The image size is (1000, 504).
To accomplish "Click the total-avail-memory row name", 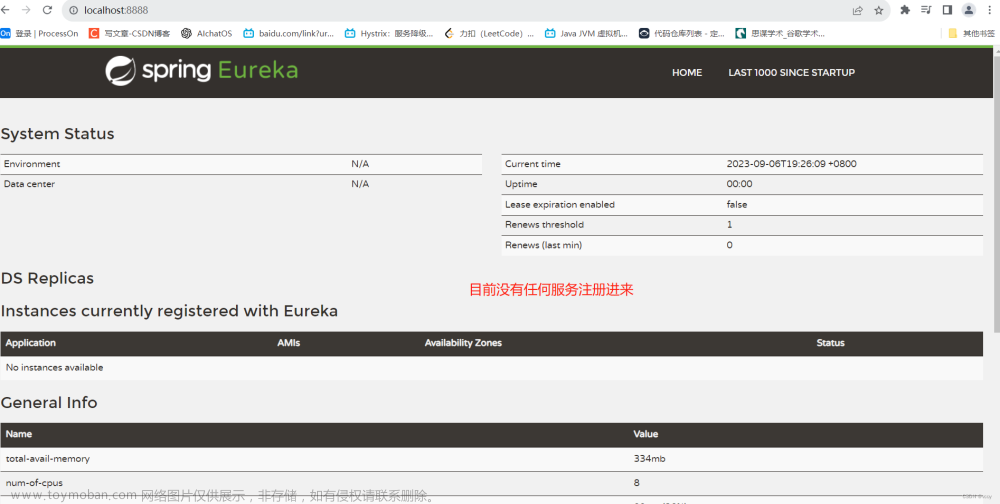I will (48, 459).
